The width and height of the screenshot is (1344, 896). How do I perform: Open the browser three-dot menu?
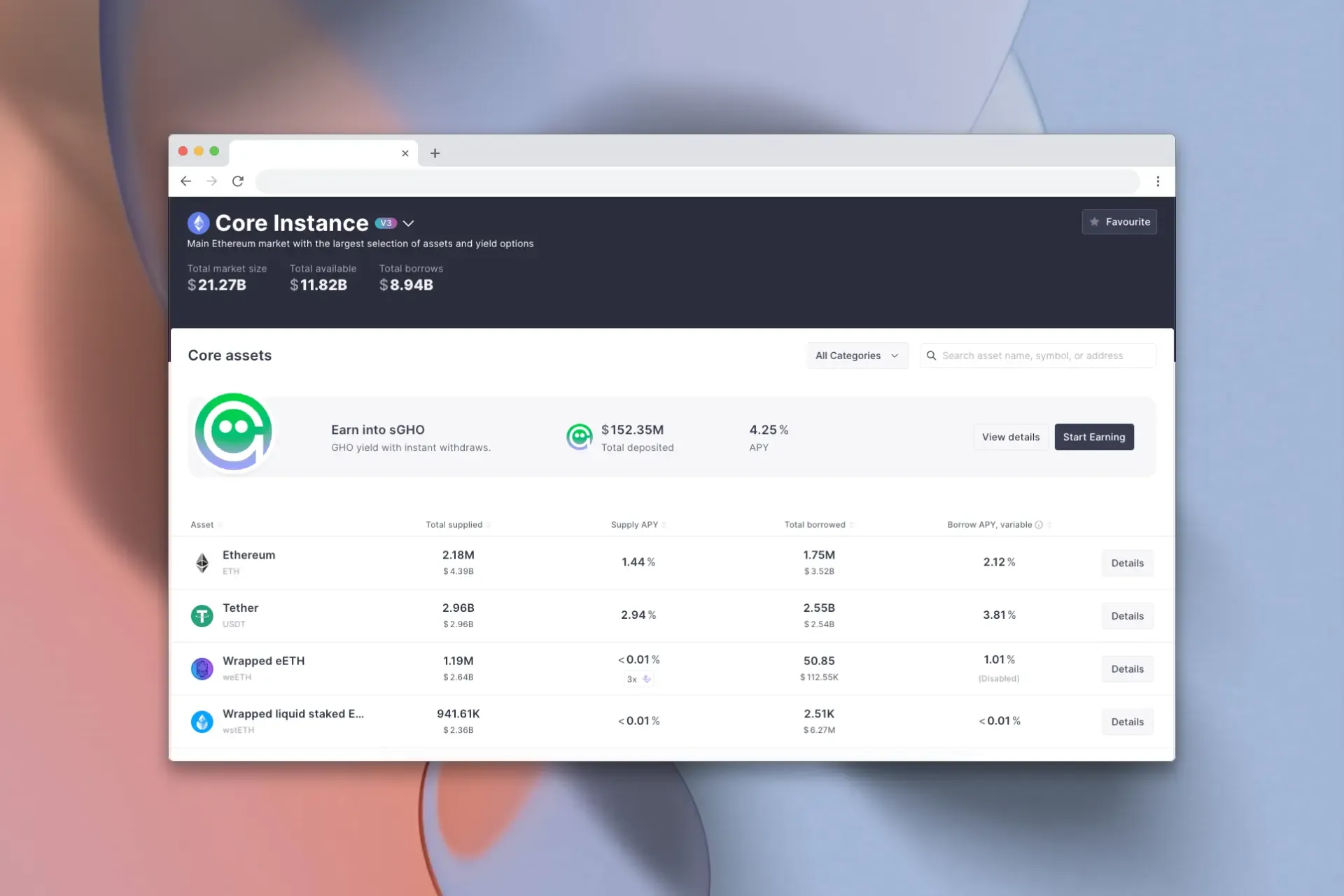(1158, 181)
